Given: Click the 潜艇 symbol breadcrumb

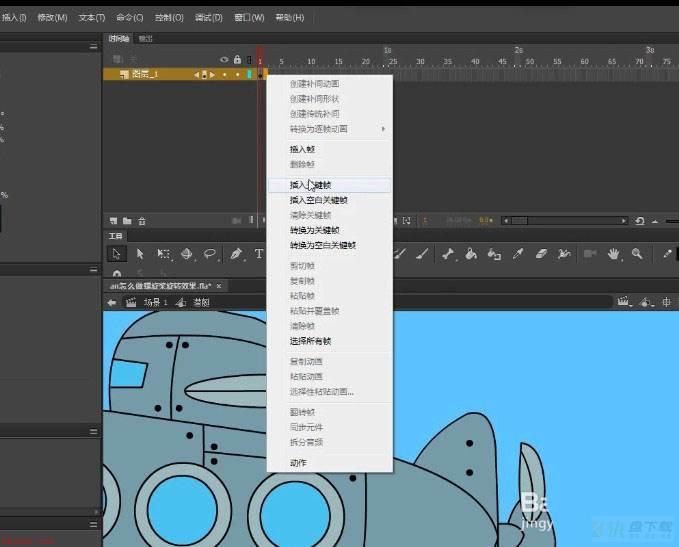Looking at the screenshot, I should (x=201, y=302).
